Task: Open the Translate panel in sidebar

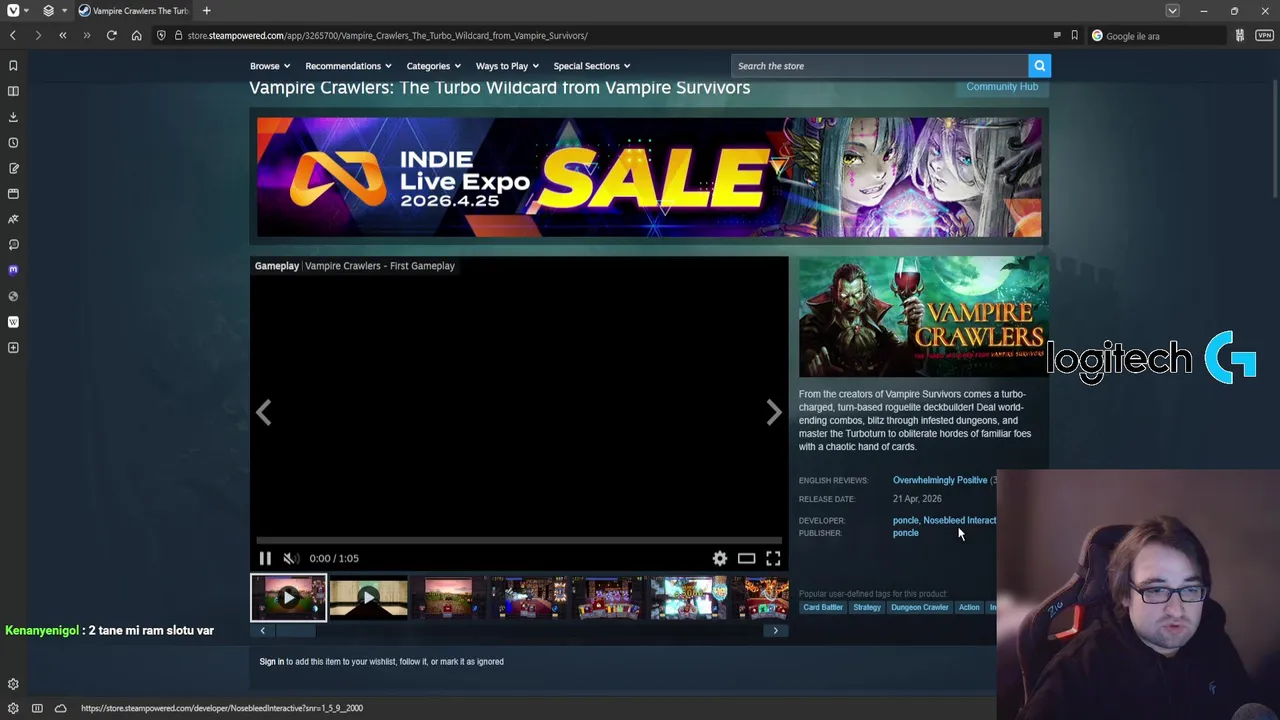Action: pos(13,219)
